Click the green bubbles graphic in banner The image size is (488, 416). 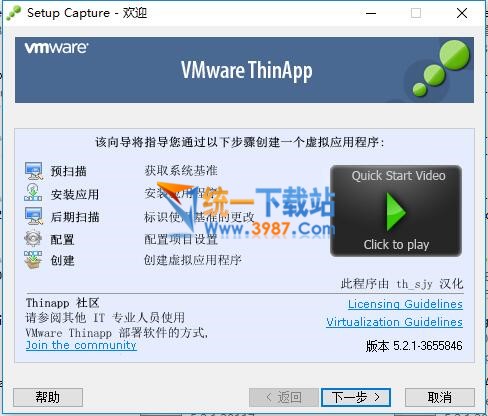click(x=440, y=68)
